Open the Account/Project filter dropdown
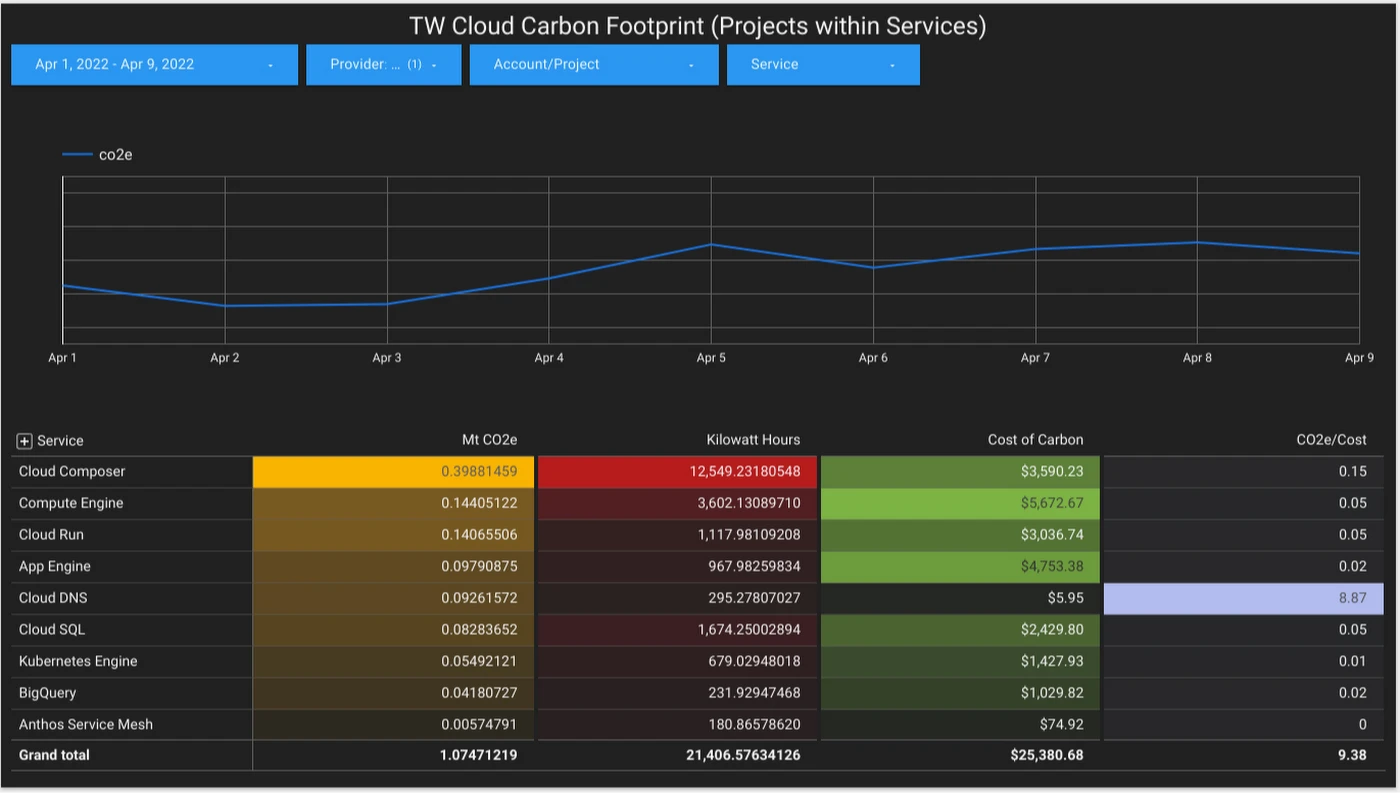This screenshot has width=1400, height=793. coord(593,64)
